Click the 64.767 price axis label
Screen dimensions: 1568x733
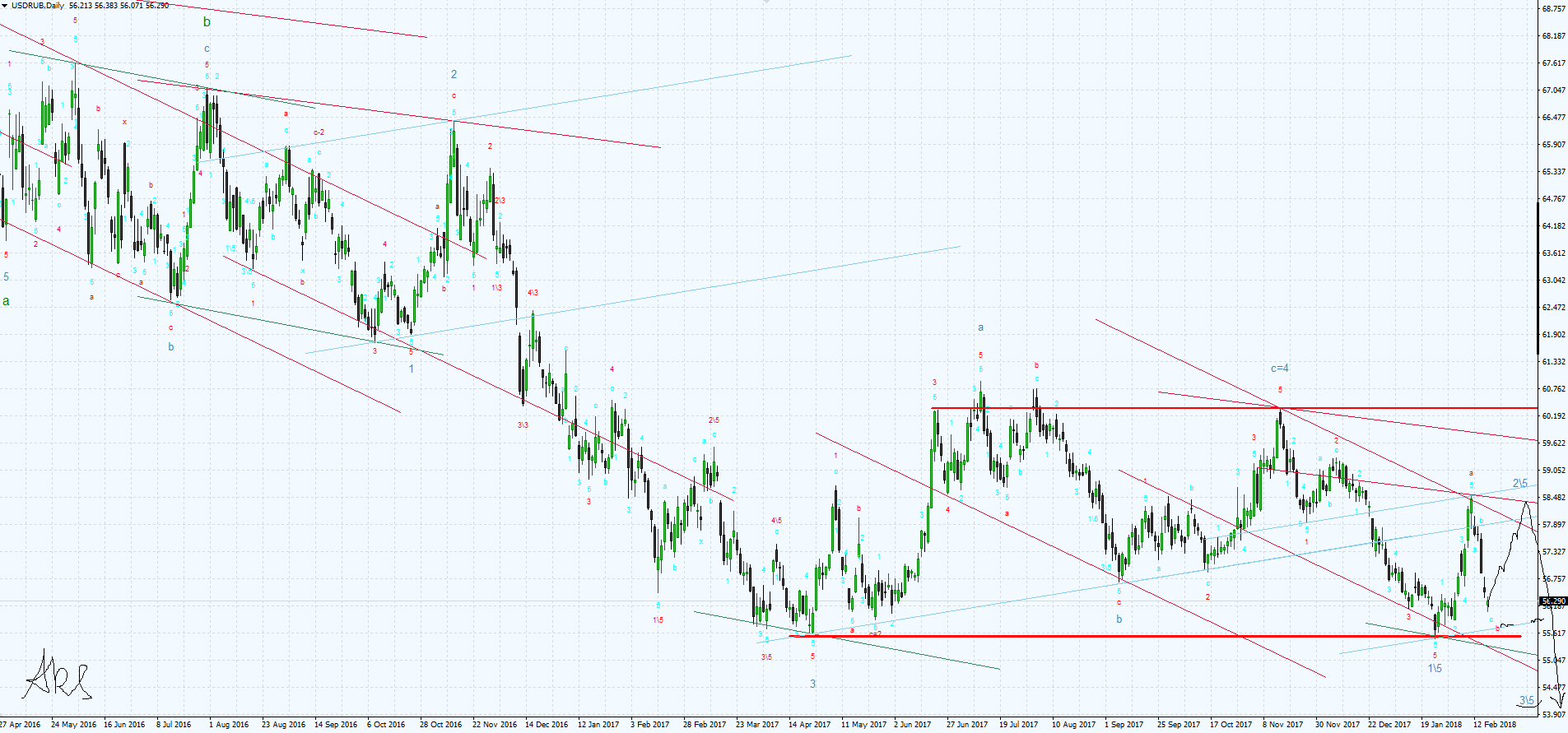pos(1554,199)
